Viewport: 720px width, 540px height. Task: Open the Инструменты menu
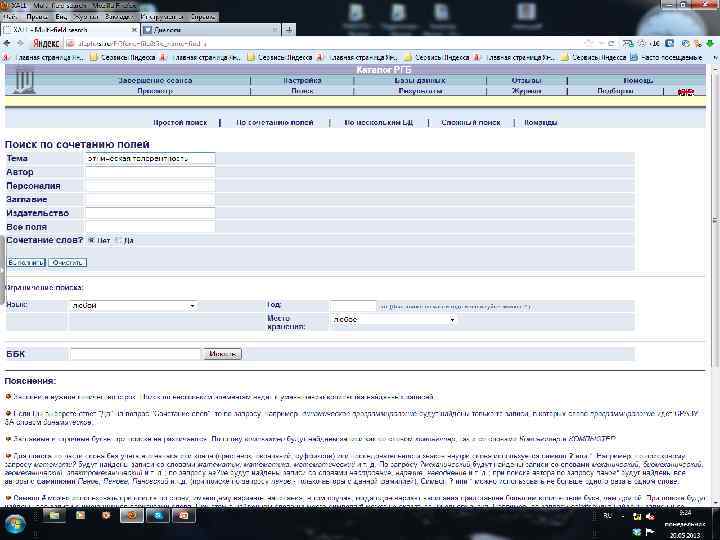pos(162,17)
